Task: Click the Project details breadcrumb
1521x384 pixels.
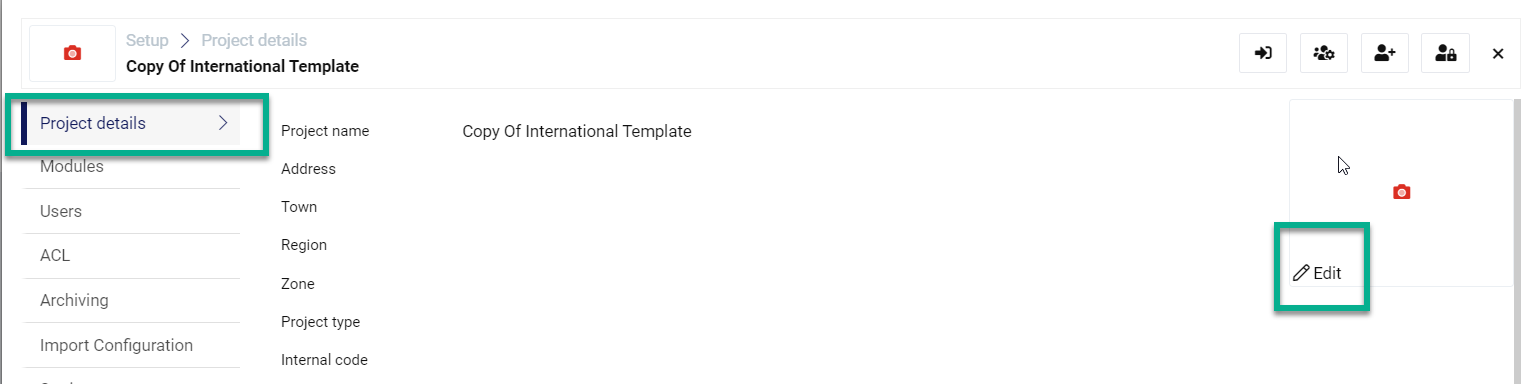Action: (254, 41)
